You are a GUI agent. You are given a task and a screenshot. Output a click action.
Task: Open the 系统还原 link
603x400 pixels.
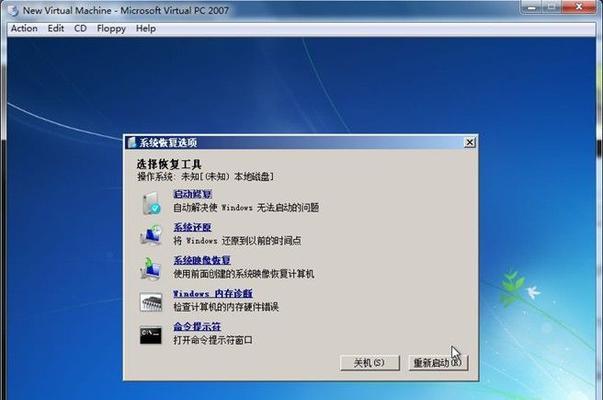pos(192,227)
